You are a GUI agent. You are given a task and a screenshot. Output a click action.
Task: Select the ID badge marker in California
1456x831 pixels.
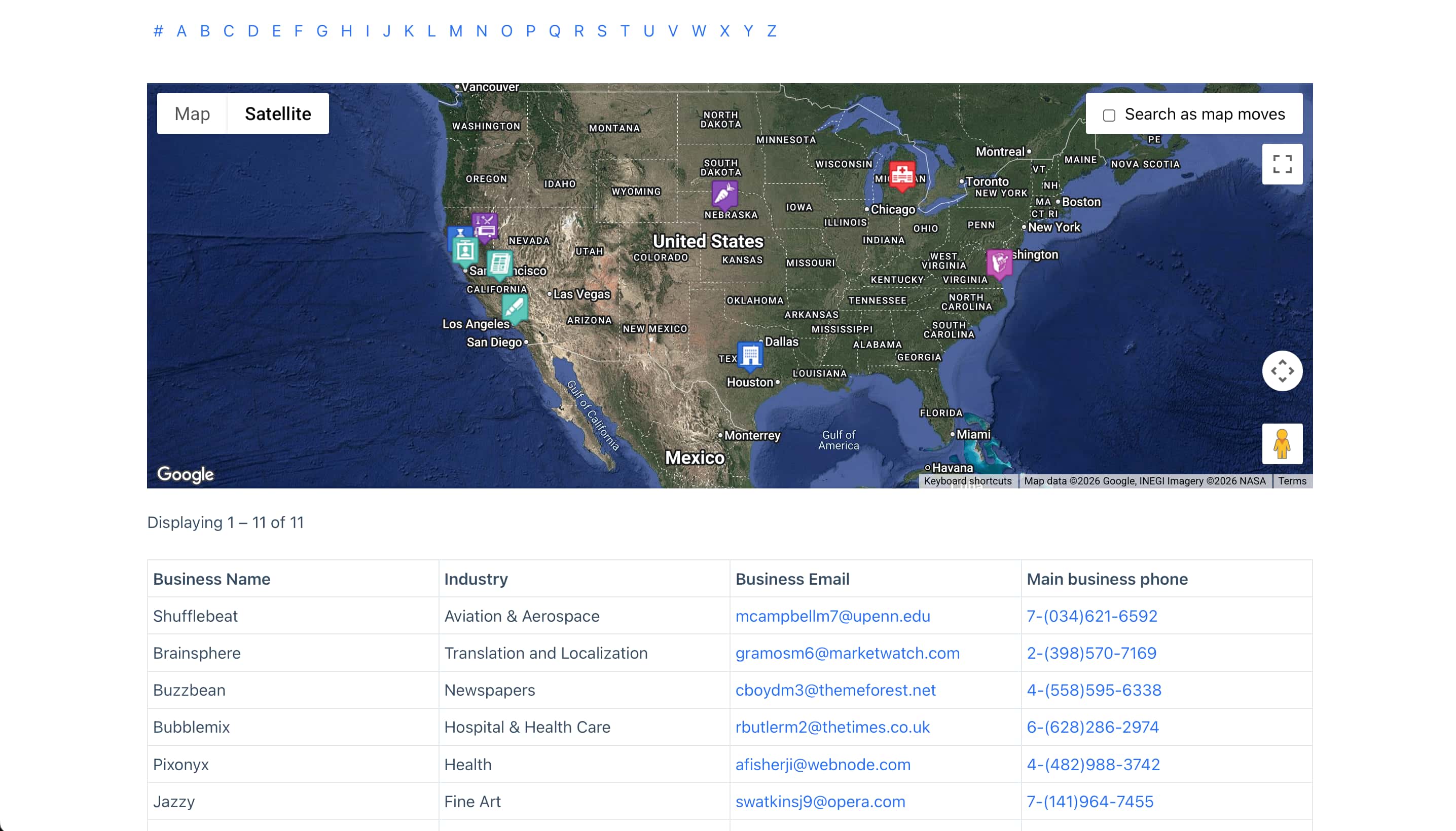click(465, 249)
